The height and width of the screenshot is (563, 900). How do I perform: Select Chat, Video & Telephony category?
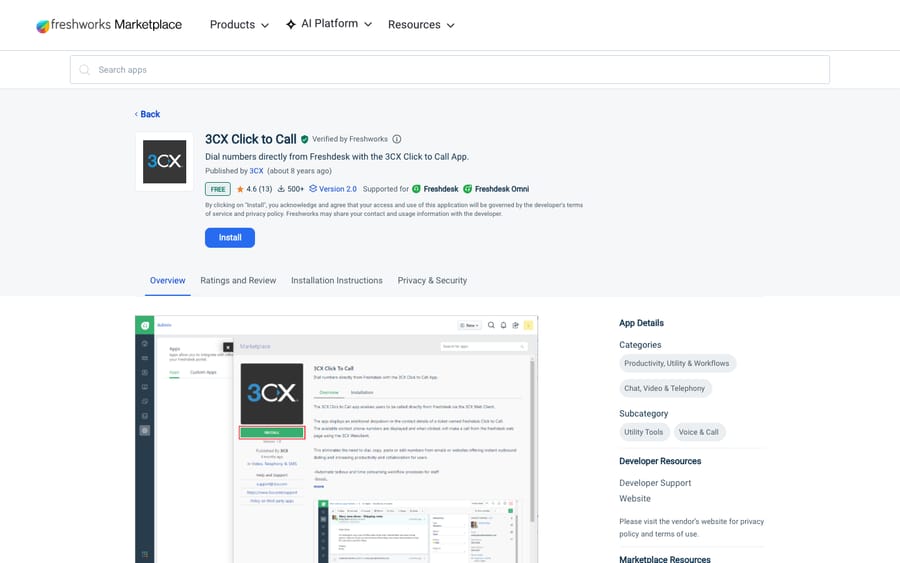tap(665, 389)
